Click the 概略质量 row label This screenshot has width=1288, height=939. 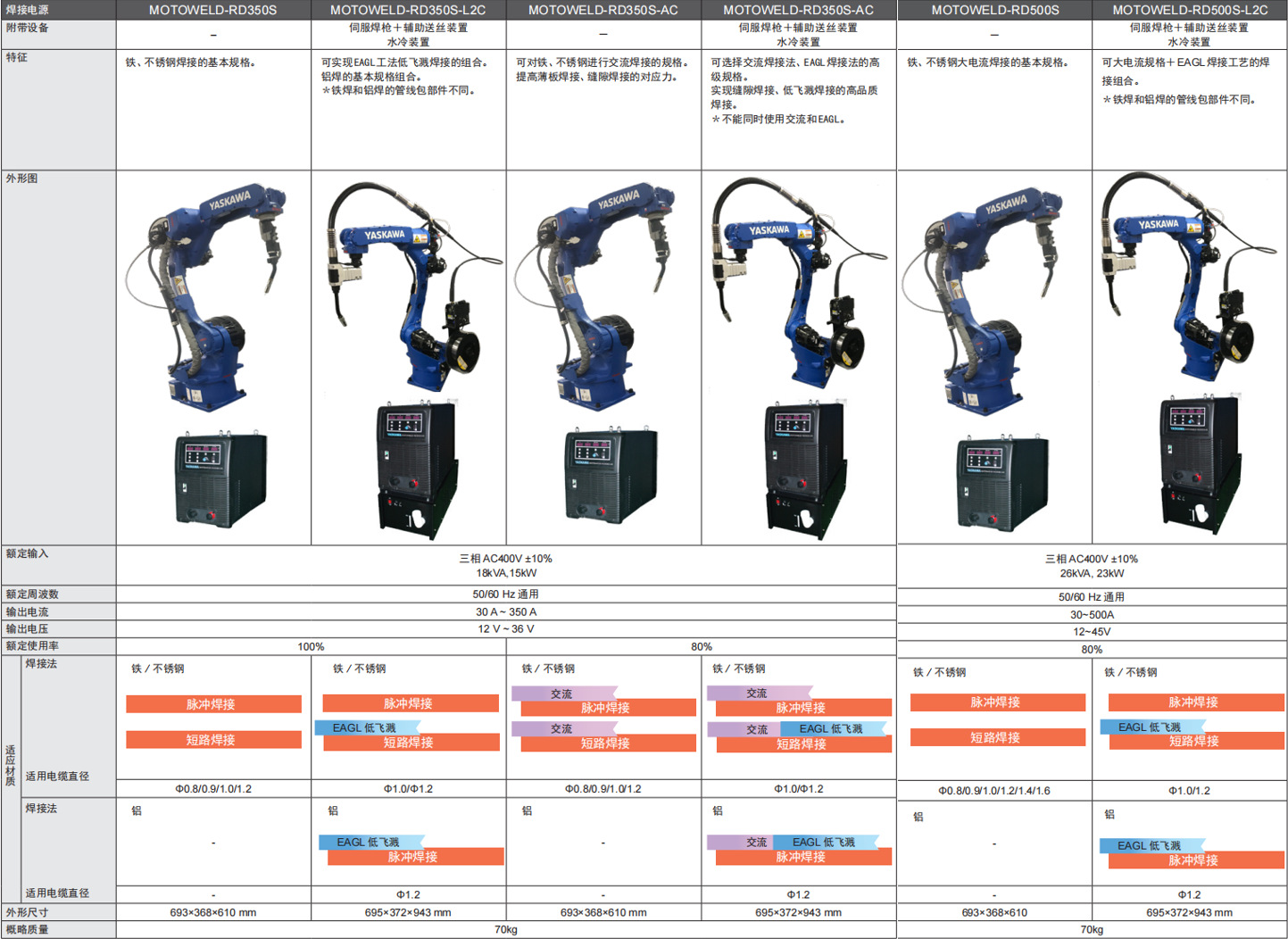coord(28,929)
